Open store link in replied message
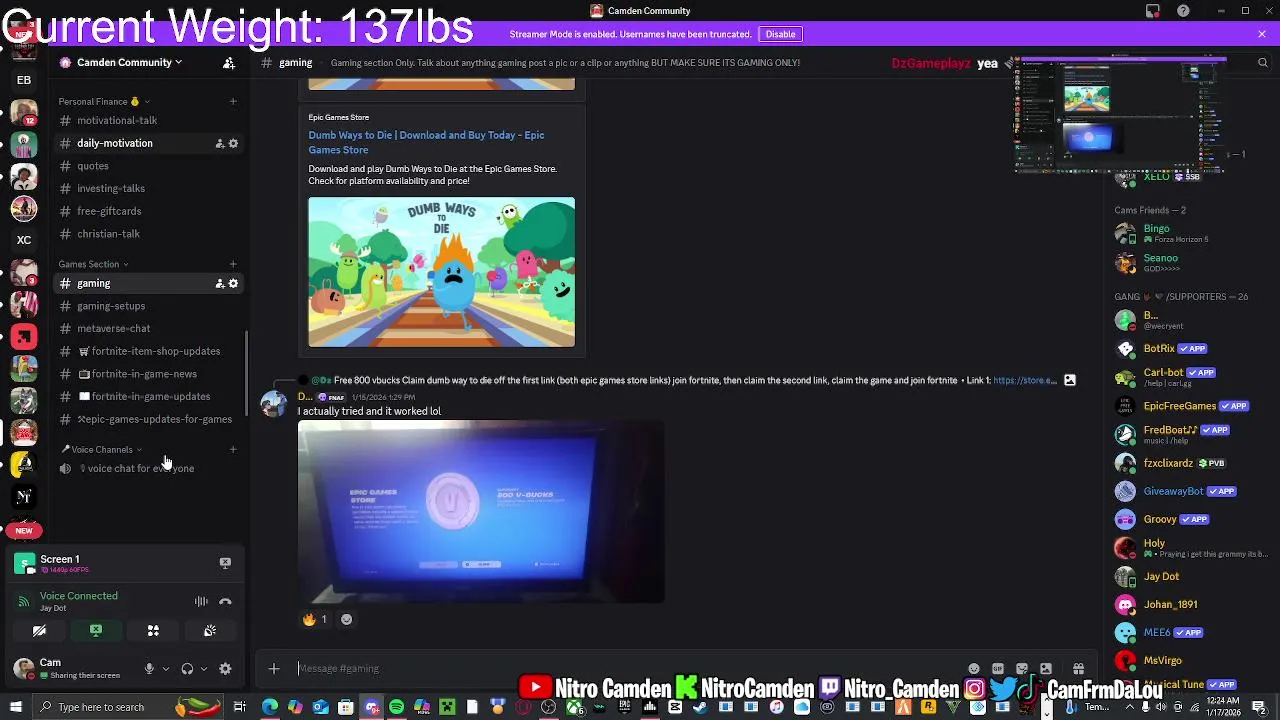 click(x=1024, y=380)
